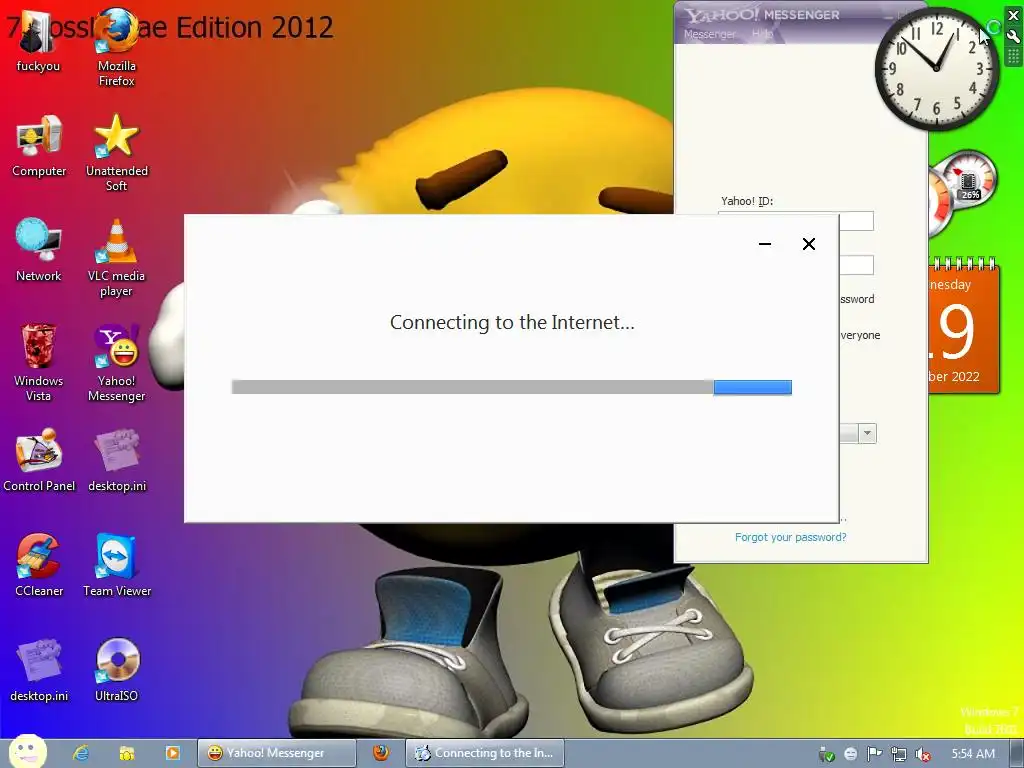The image size is (1024, 768).
Task: Open the Control Panel desktop icon
Action: 39,460
